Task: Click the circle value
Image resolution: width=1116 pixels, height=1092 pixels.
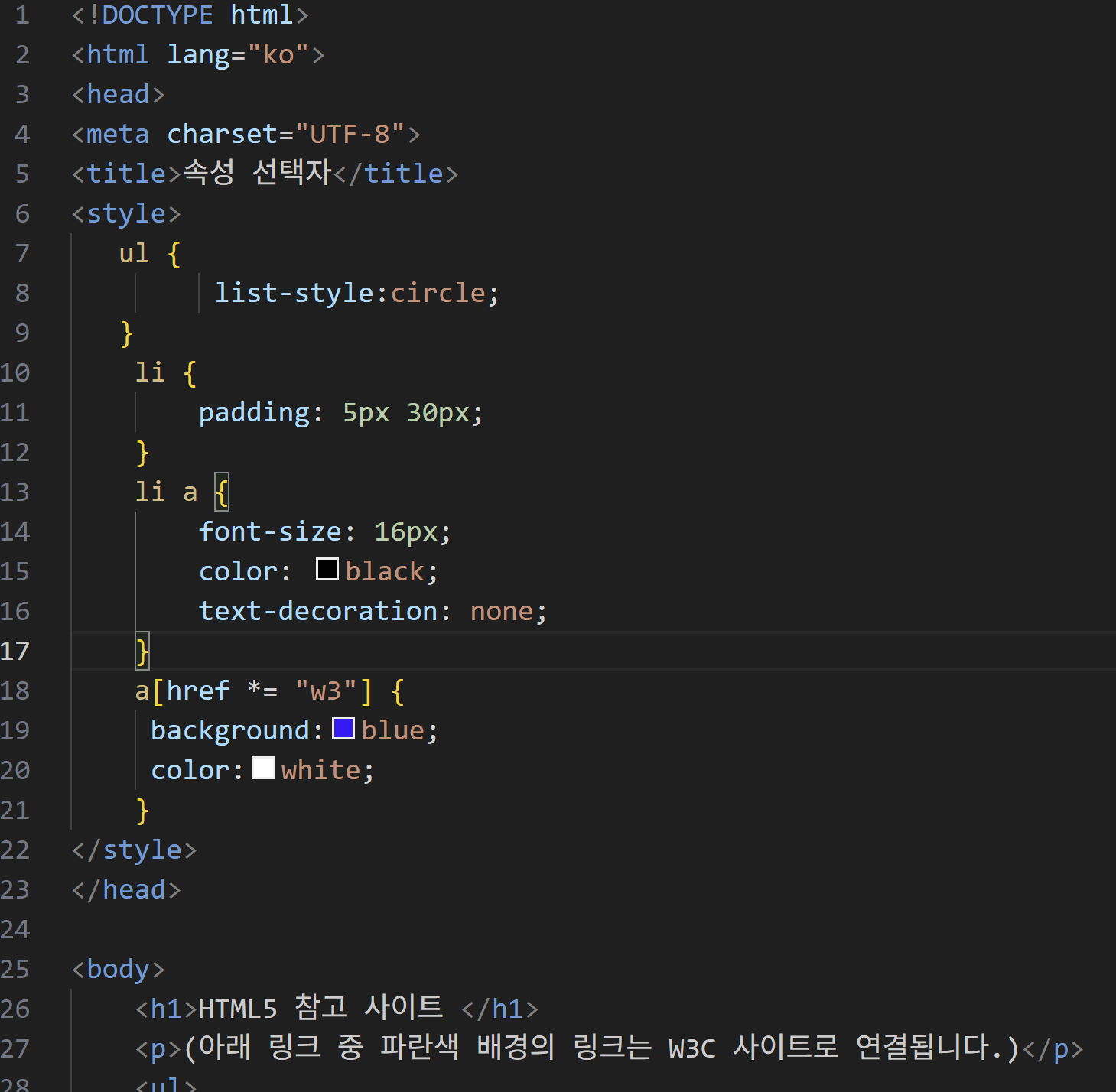Action: coord(438,293)
